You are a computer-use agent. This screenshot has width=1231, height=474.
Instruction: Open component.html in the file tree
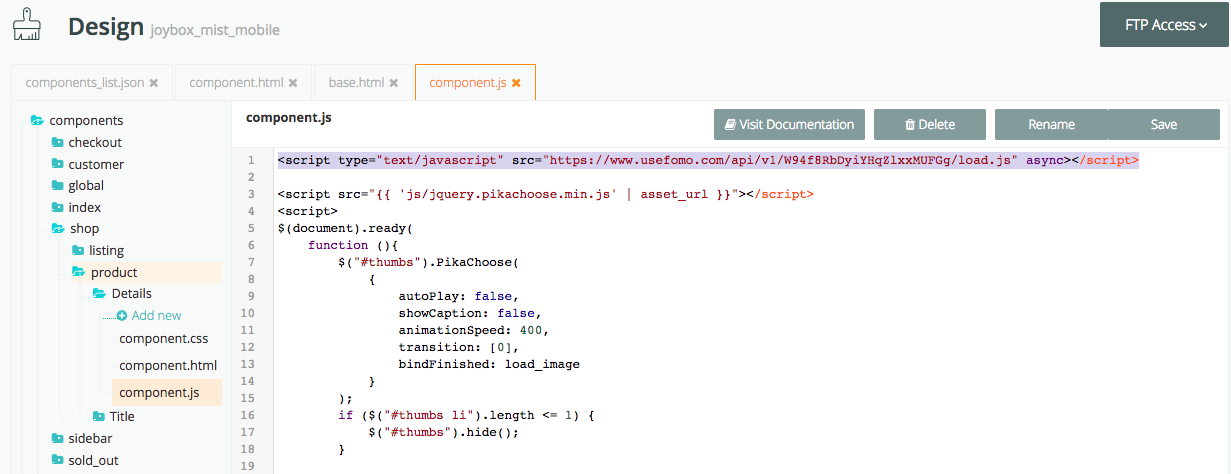point(168,365)
